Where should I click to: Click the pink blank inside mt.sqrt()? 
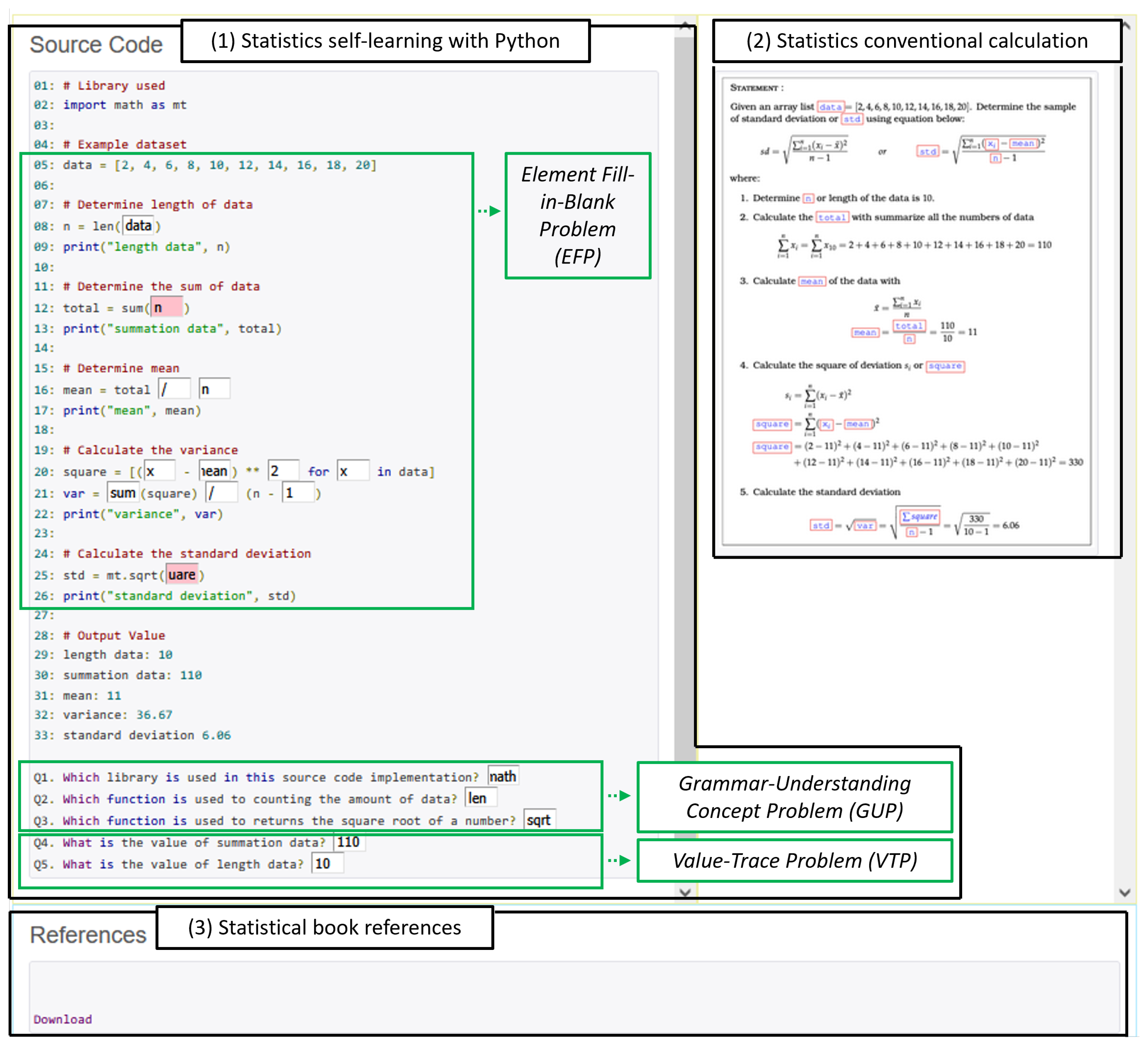pyautogui.click(x=182, y=575)
